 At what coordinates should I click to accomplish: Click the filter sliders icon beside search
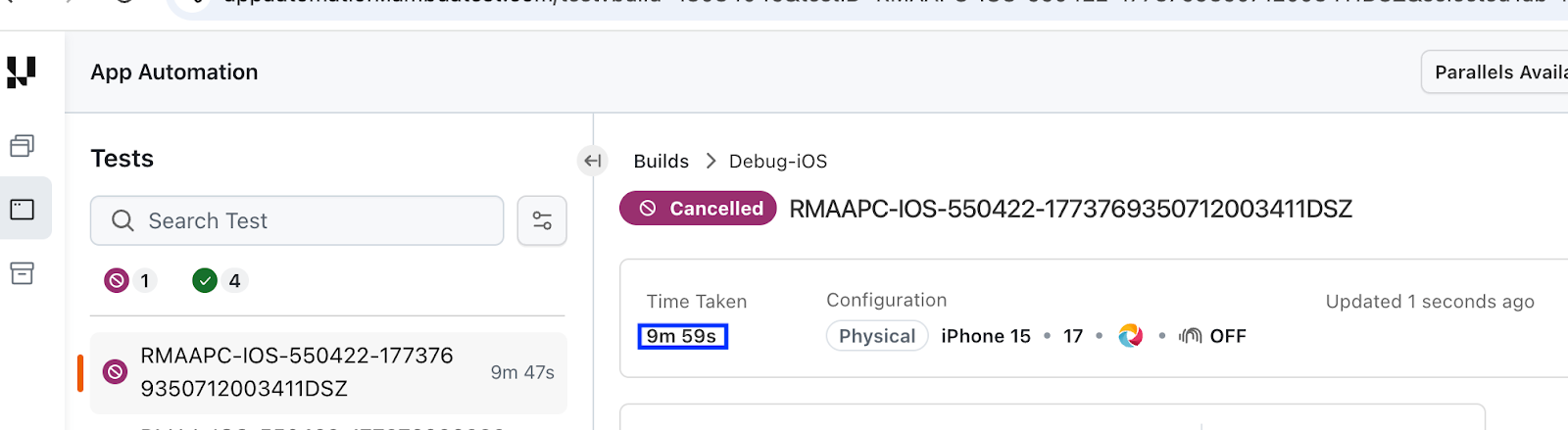(542, 220)
